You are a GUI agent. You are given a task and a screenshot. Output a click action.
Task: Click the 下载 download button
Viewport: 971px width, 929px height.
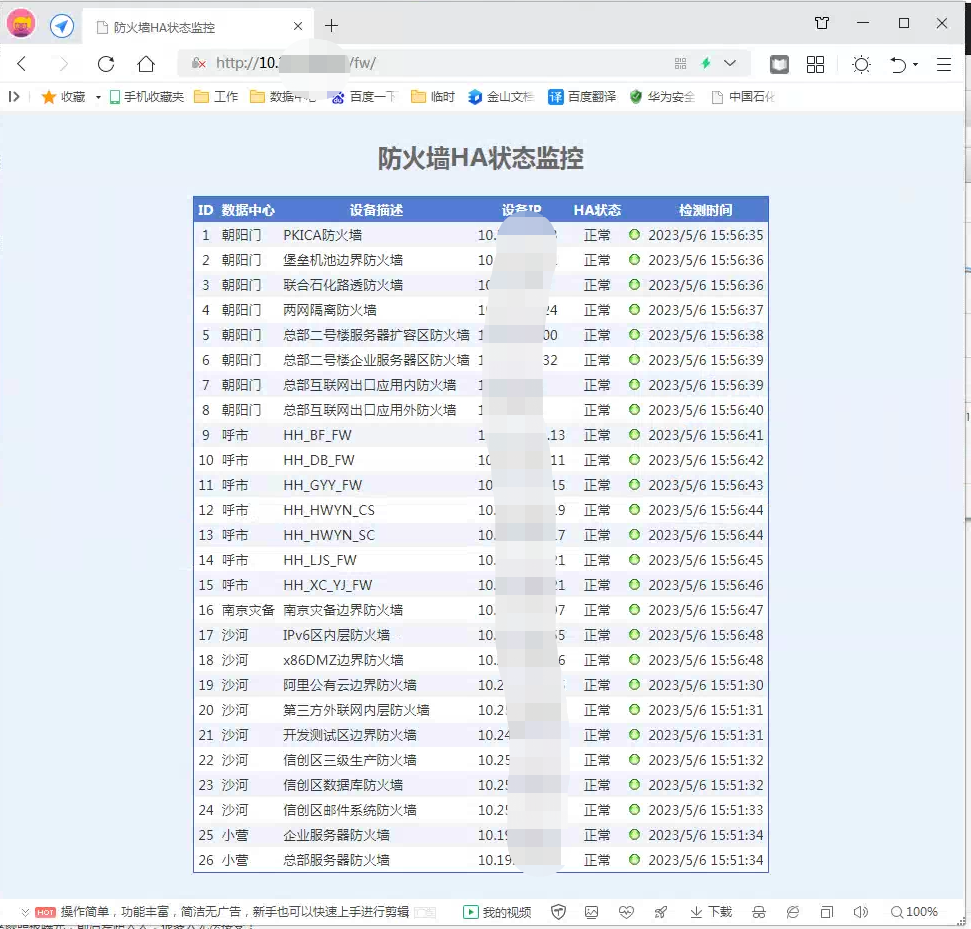click(x=711, y=912)
